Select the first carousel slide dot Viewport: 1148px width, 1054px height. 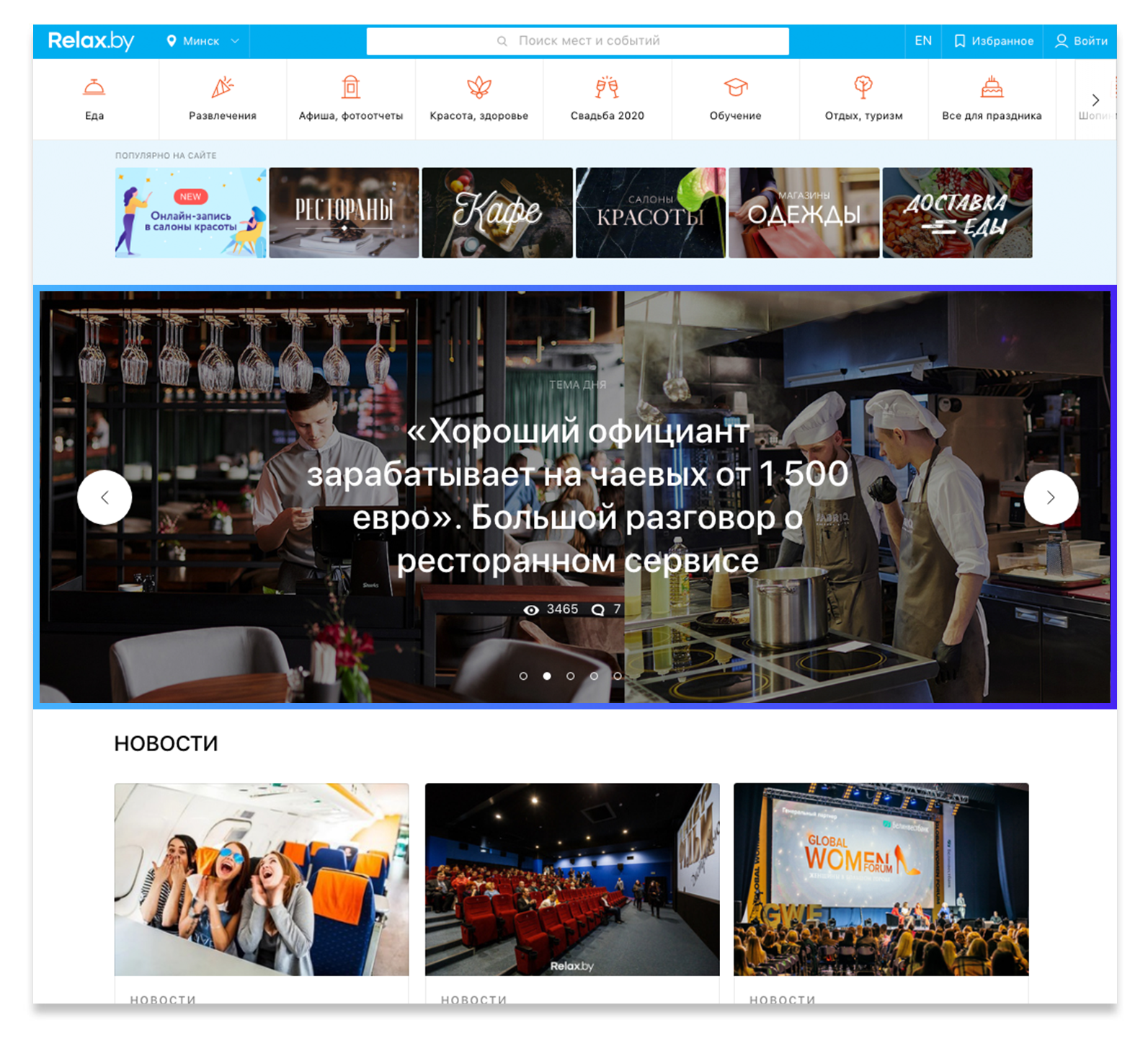click(523, 676)
